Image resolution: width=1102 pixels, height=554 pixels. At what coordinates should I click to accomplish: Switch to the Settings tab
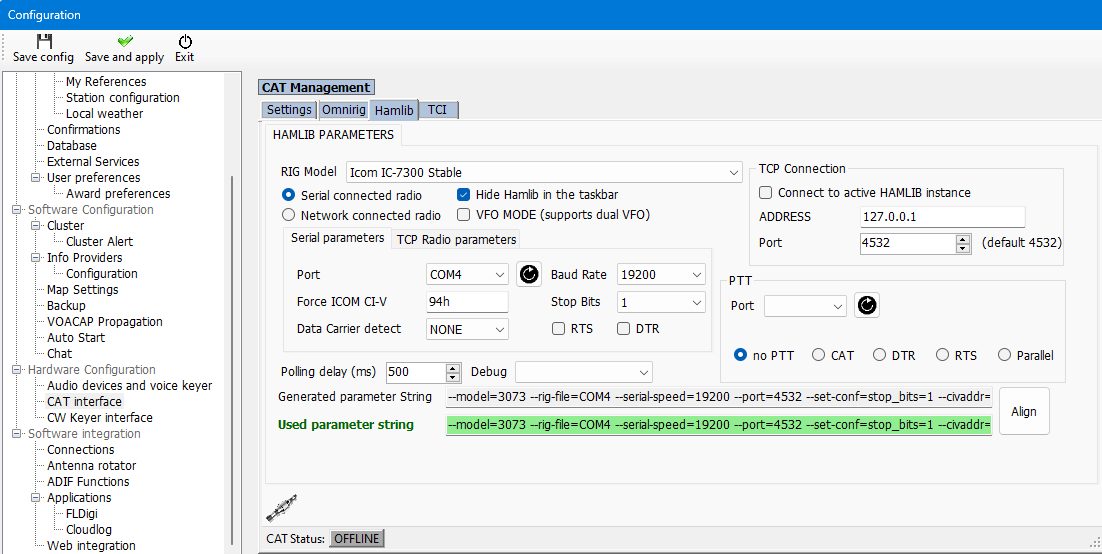tap(289, 110)
